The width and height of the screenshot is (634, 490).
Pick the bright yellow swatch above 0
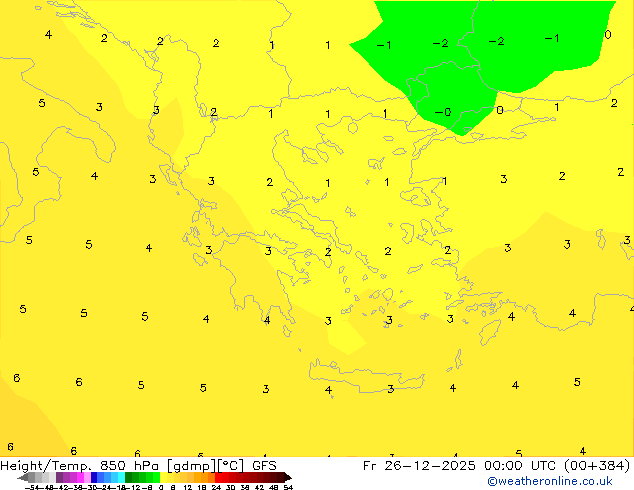(163, 477)
